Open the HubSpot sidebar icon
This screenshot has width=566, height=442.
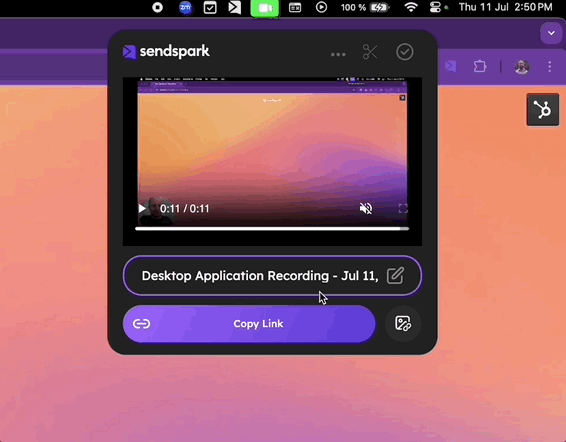(543, 110)
